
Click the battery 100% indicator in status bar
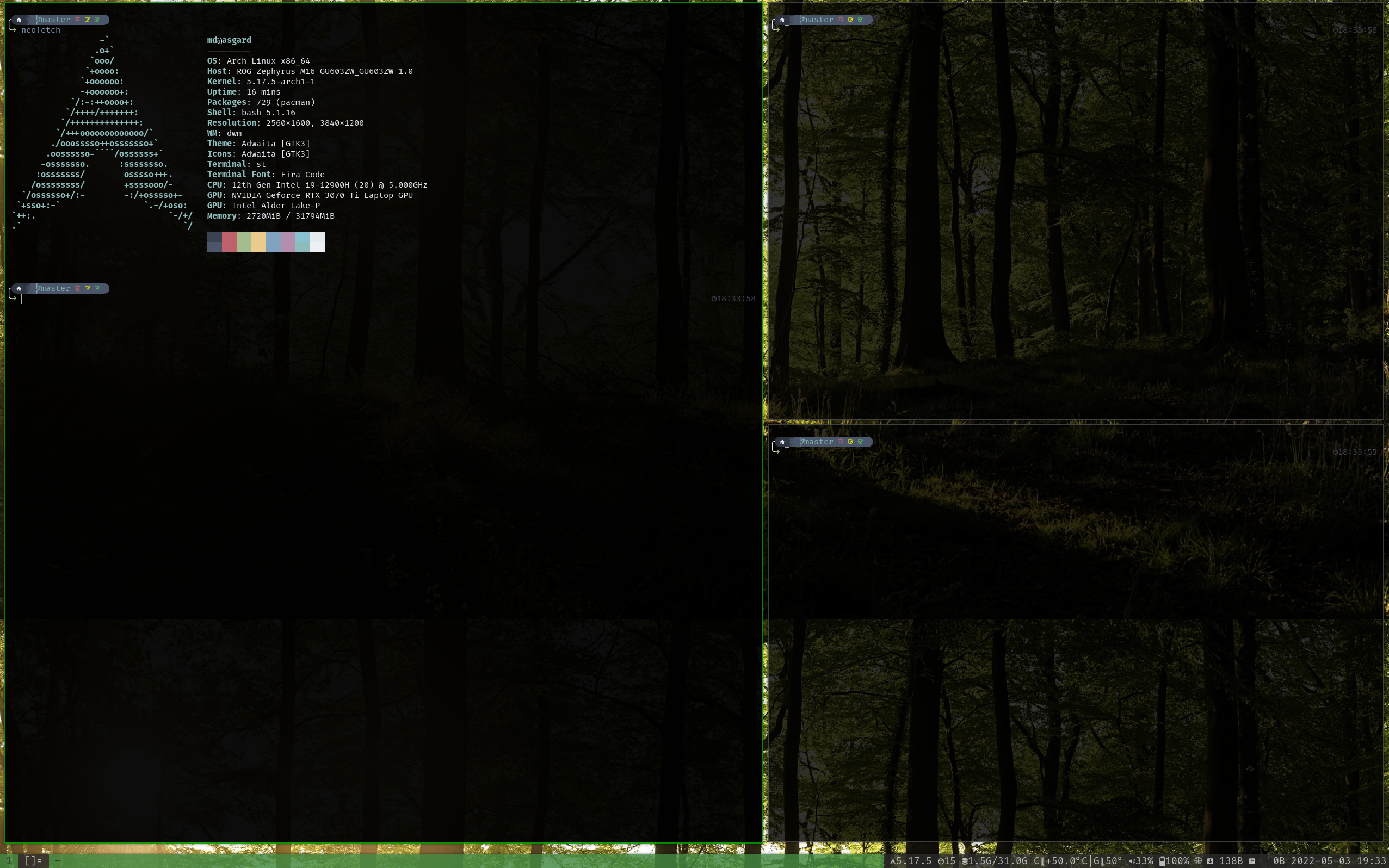(x=1174, y=860)
